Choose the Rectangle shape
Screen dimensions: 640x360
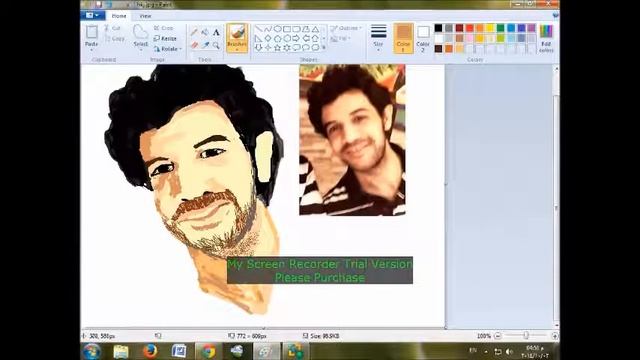tap(287, 29)
